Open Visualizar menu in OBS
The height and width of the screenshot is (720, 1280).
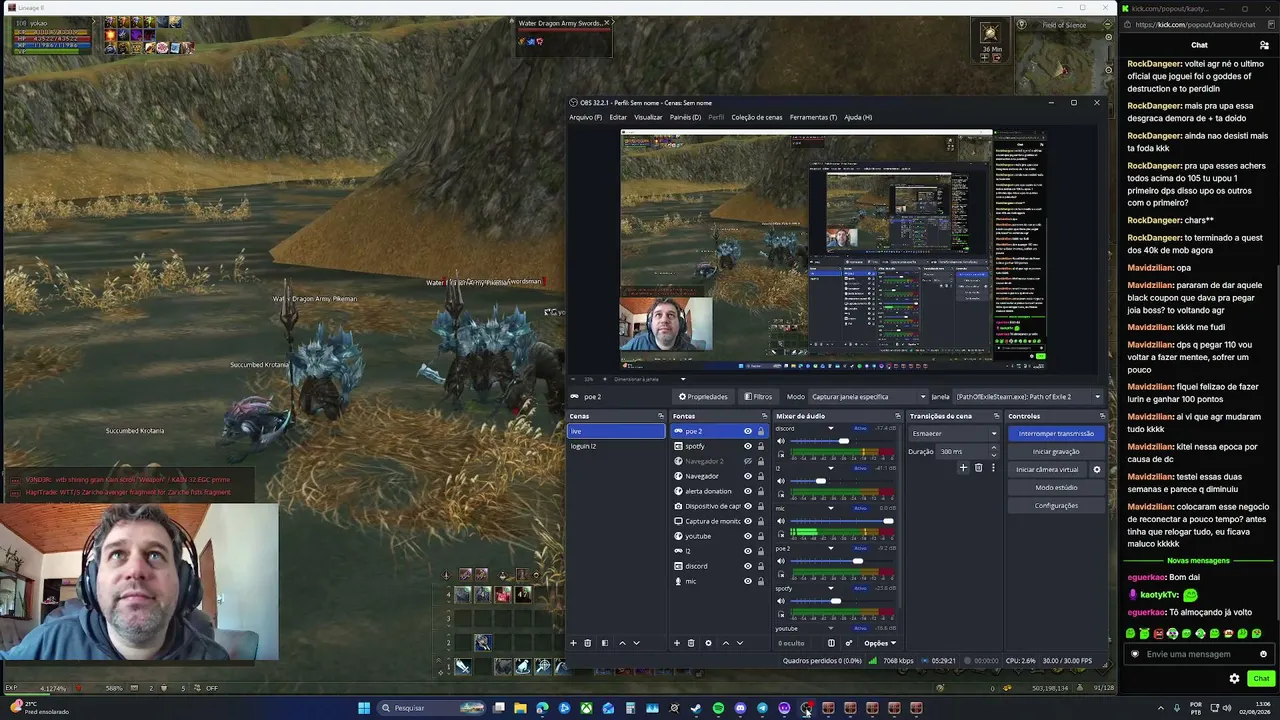648,117
